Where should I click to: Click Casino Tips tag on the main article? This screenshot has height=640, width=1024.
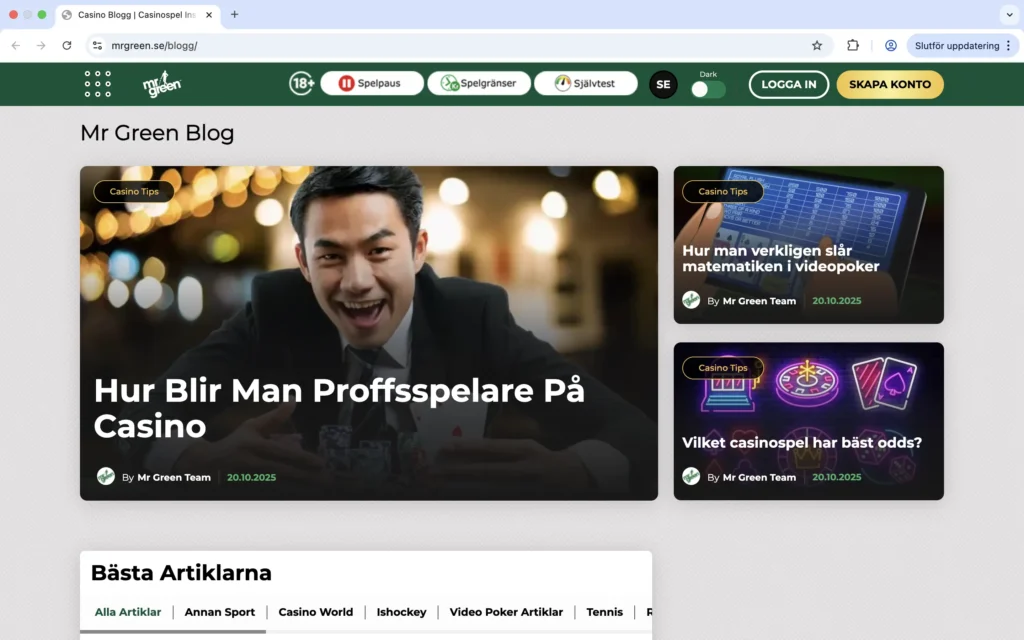click(x=134, y=191)
